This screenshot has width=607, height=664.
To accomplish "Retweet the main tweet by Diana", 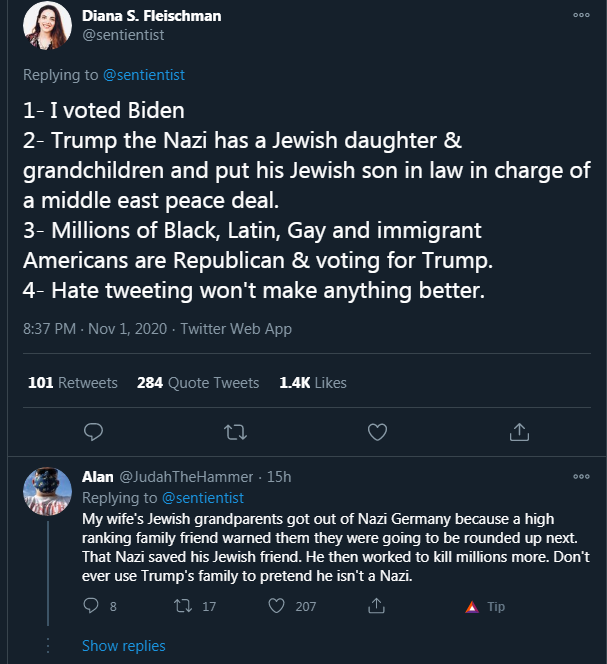I will click(x=235, y=432).
